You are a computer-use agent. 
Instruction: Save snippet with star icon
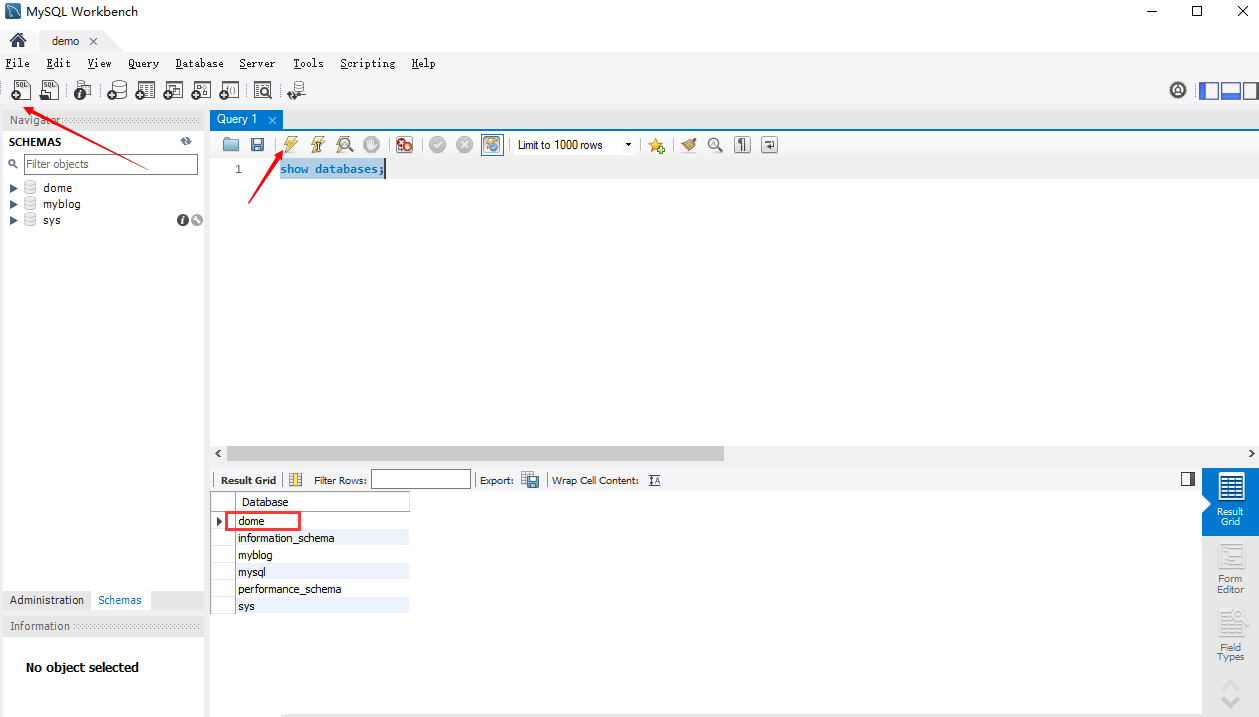pos(656,145)
